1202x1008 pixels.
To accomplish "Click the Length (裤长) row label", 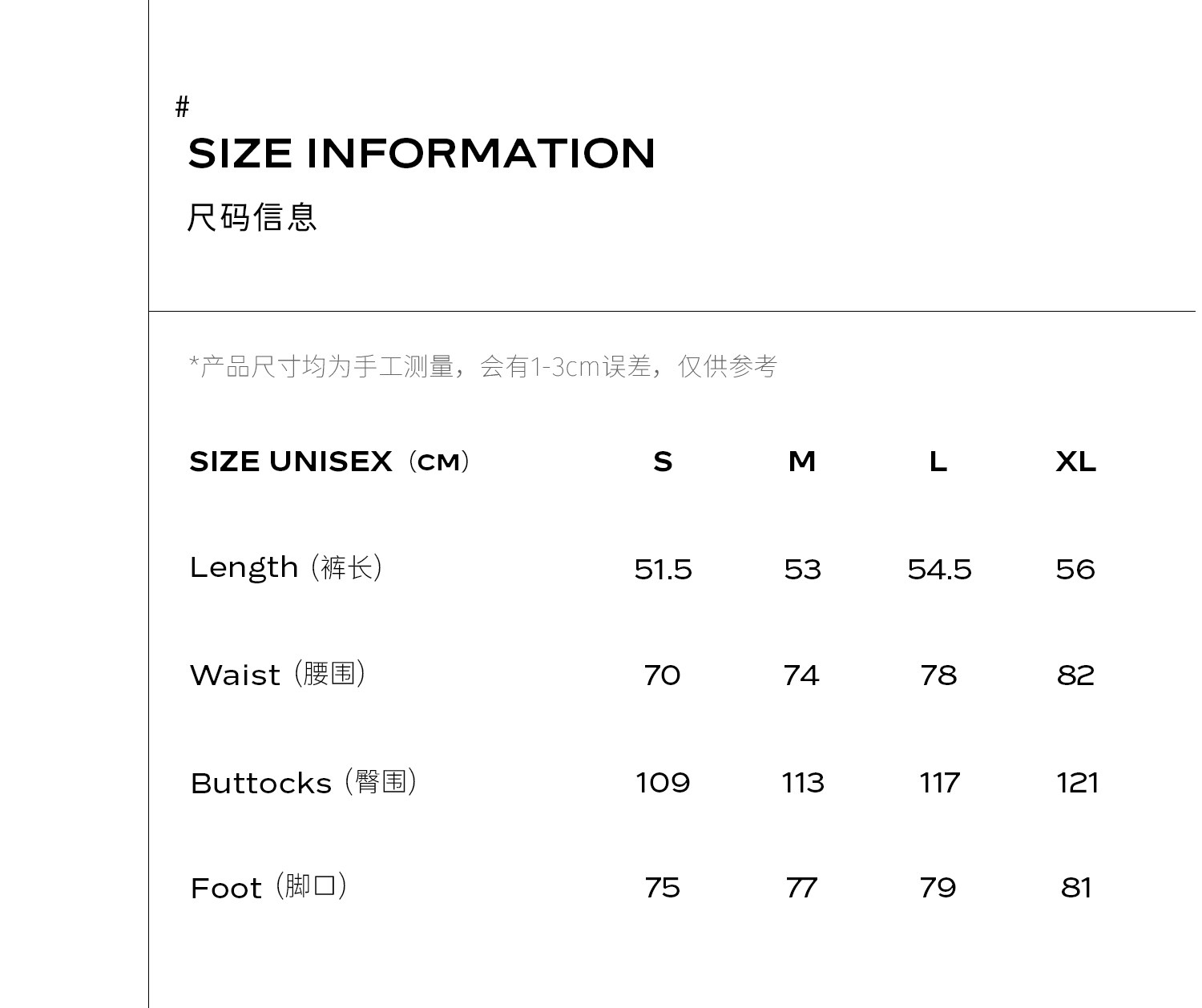I will click(x=286, y=568).
